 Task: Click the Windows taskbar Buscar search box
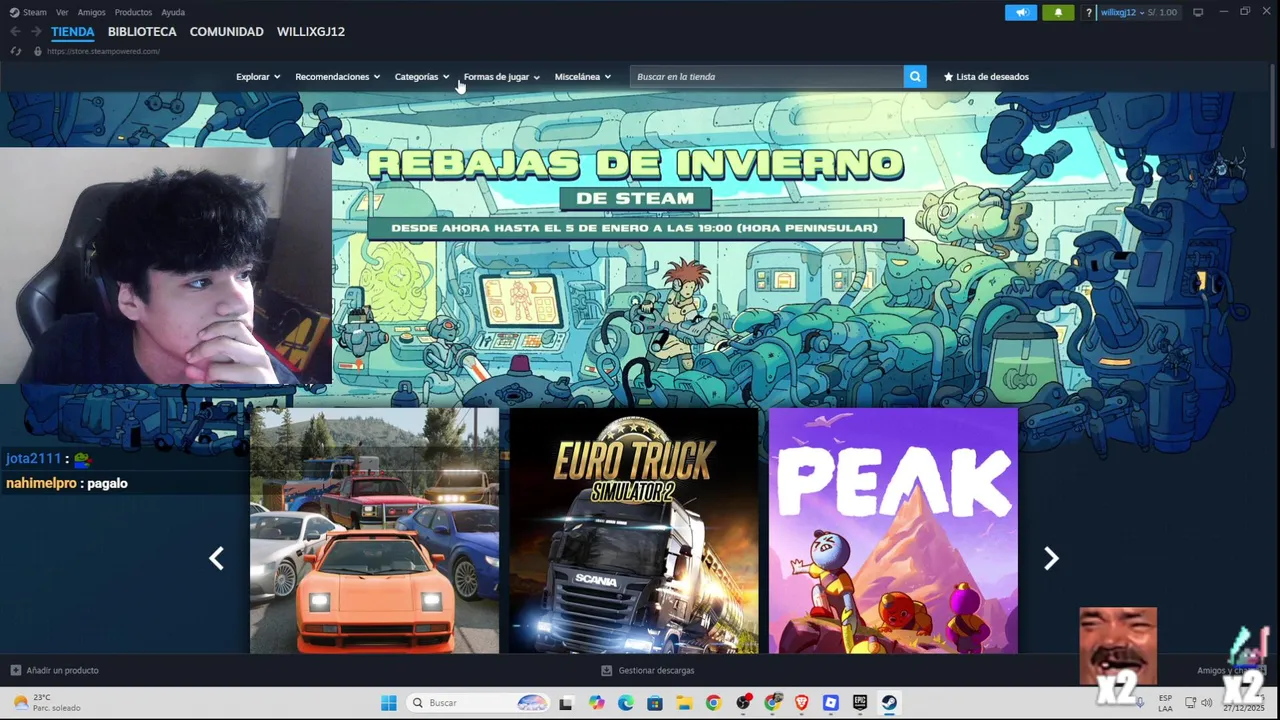(x=478, y=703)
